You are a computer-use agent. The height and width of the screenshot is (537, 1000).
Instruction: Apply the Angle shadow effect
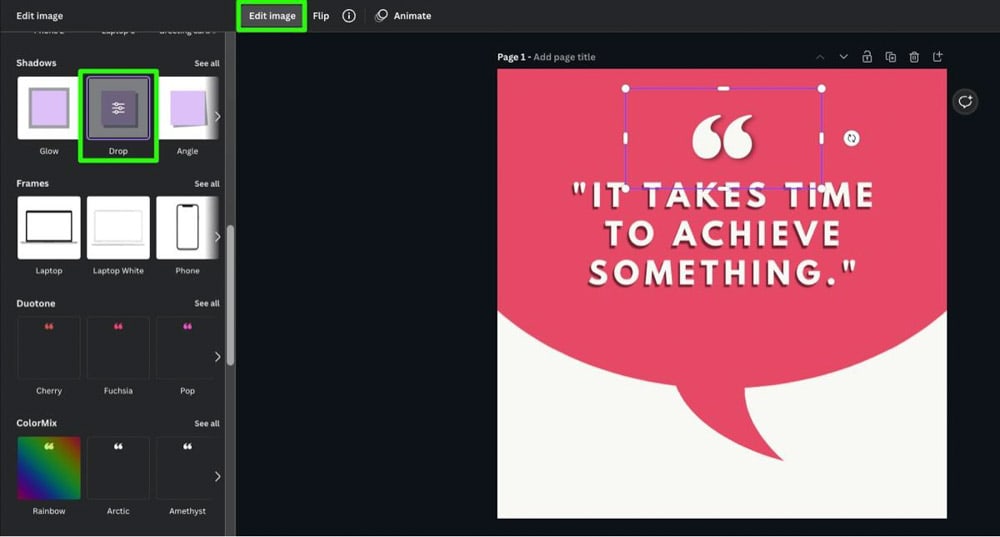click(188, 108)
